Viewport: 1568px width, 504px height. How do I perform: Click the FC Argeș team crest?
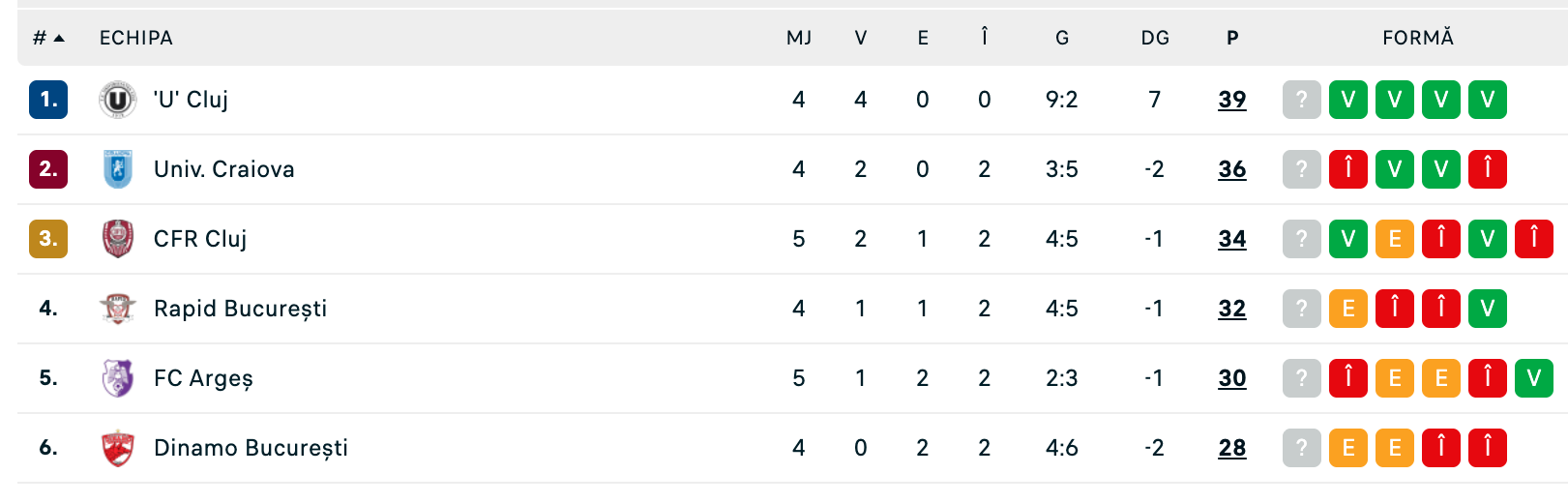pyautogui.click(x=118, y=378)
